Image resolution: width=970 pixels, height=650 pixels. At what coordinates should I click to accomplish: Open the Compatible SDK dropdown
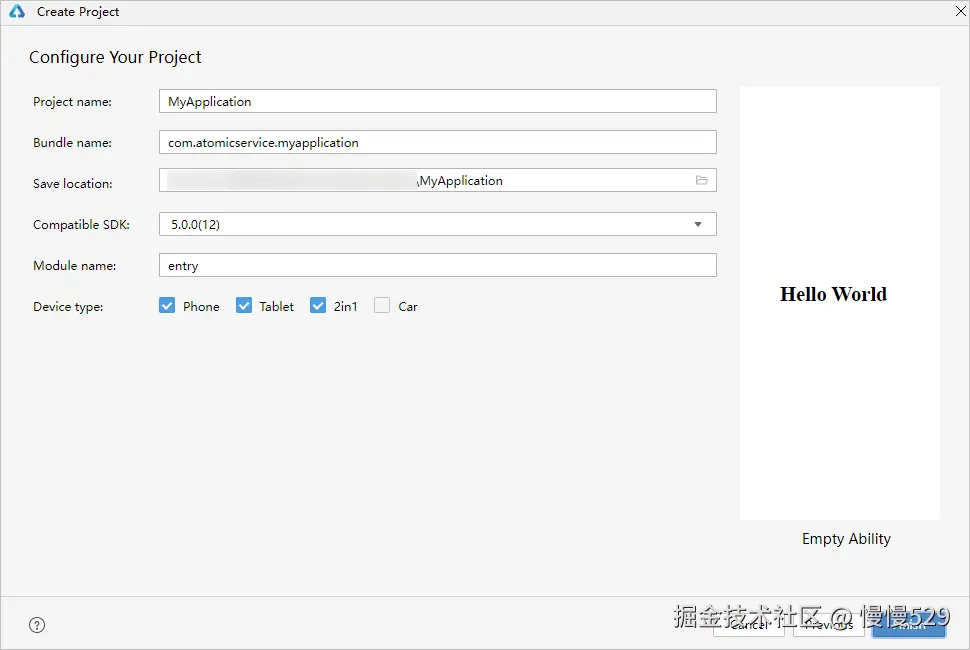[437, 224]
